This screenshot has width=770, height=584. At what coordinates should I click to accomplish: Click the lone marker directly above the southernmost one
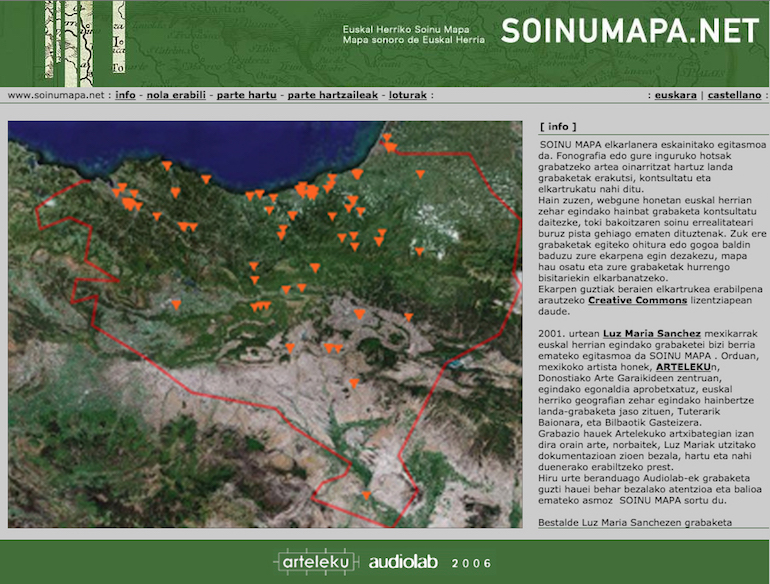(353, 382)
